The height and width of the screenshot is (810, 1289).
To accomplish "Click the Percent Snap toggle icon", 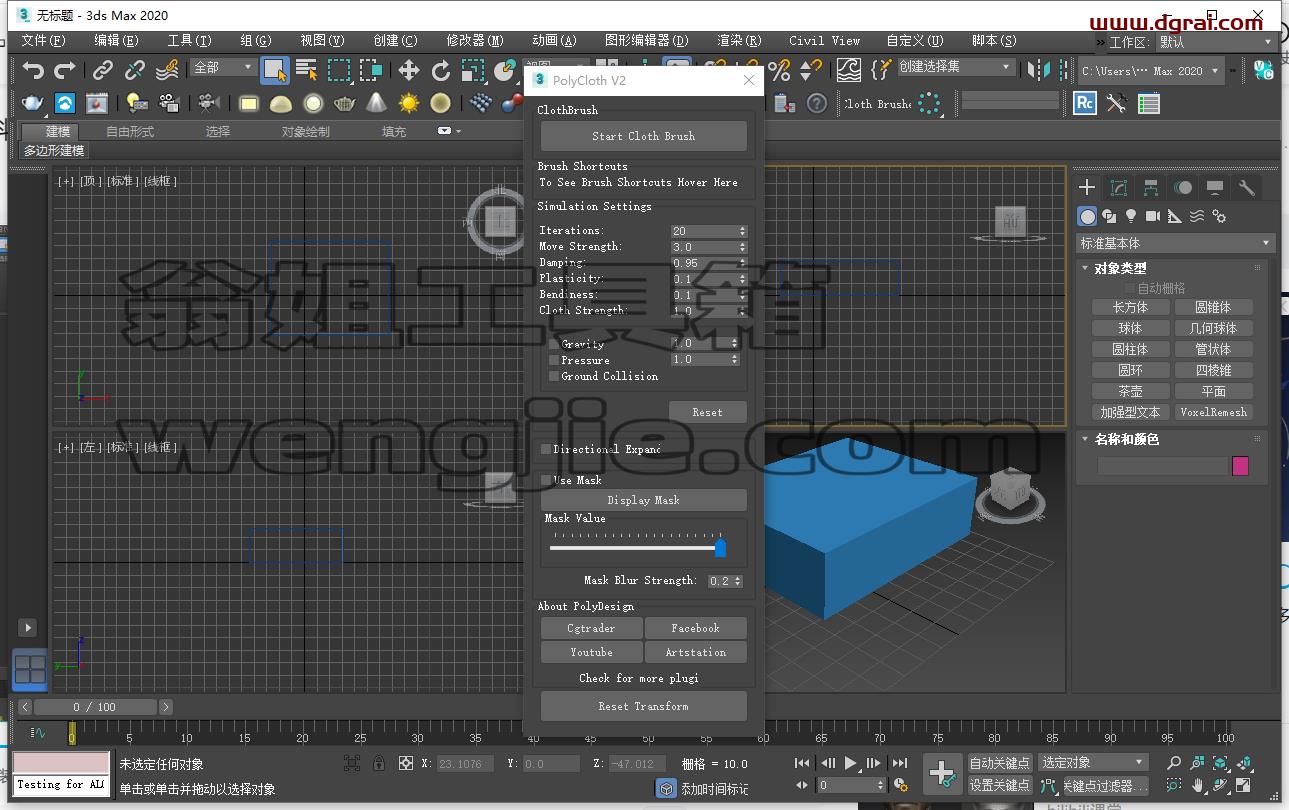I will click(779, 70).
